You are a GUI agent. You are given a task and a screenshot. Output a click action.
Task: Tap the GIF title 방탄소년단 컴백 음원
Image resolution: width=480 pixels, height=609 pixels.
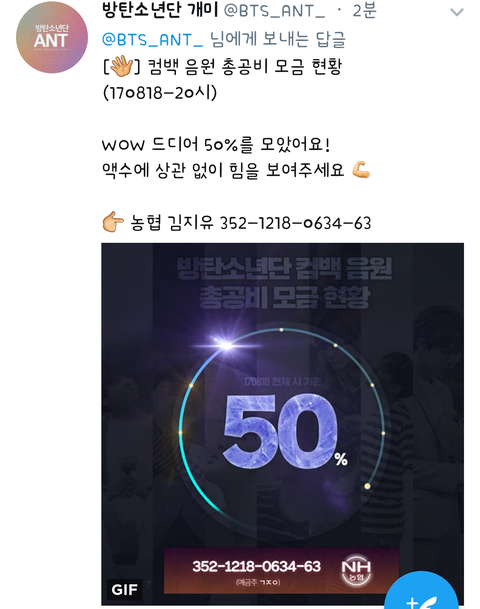click(284, 268)
